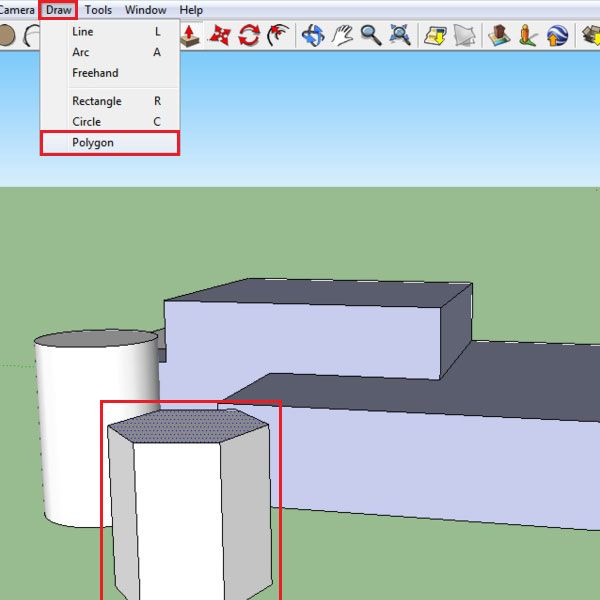Select the dark top face of upper box
The width and height of the screenshot is (600, 600).
point(318,293)
